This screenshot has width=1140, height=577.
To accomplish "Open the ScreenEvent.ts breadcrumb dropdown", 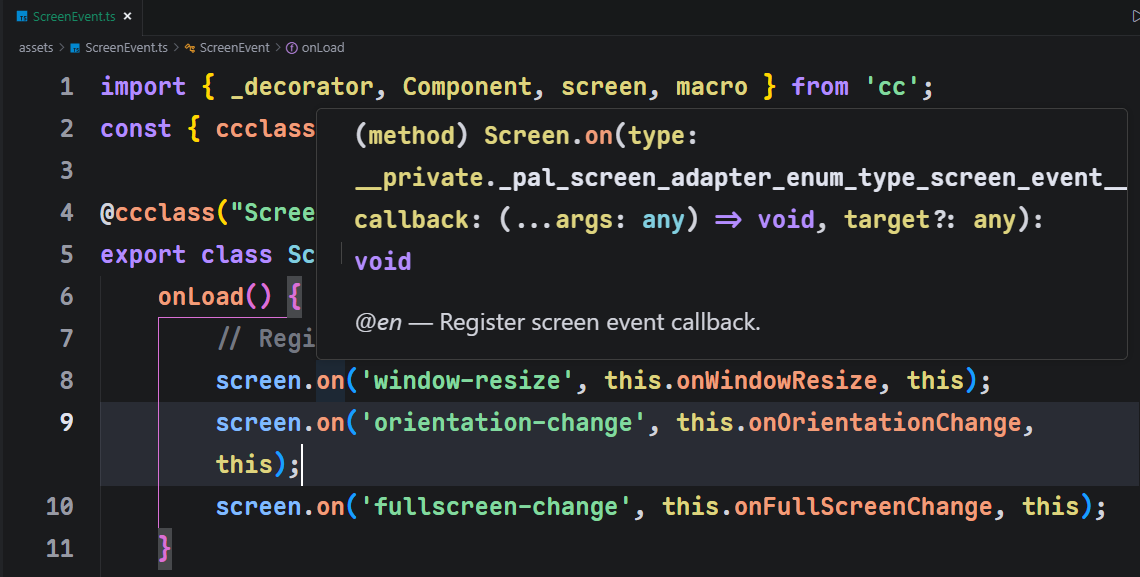I will pos(128,47).
